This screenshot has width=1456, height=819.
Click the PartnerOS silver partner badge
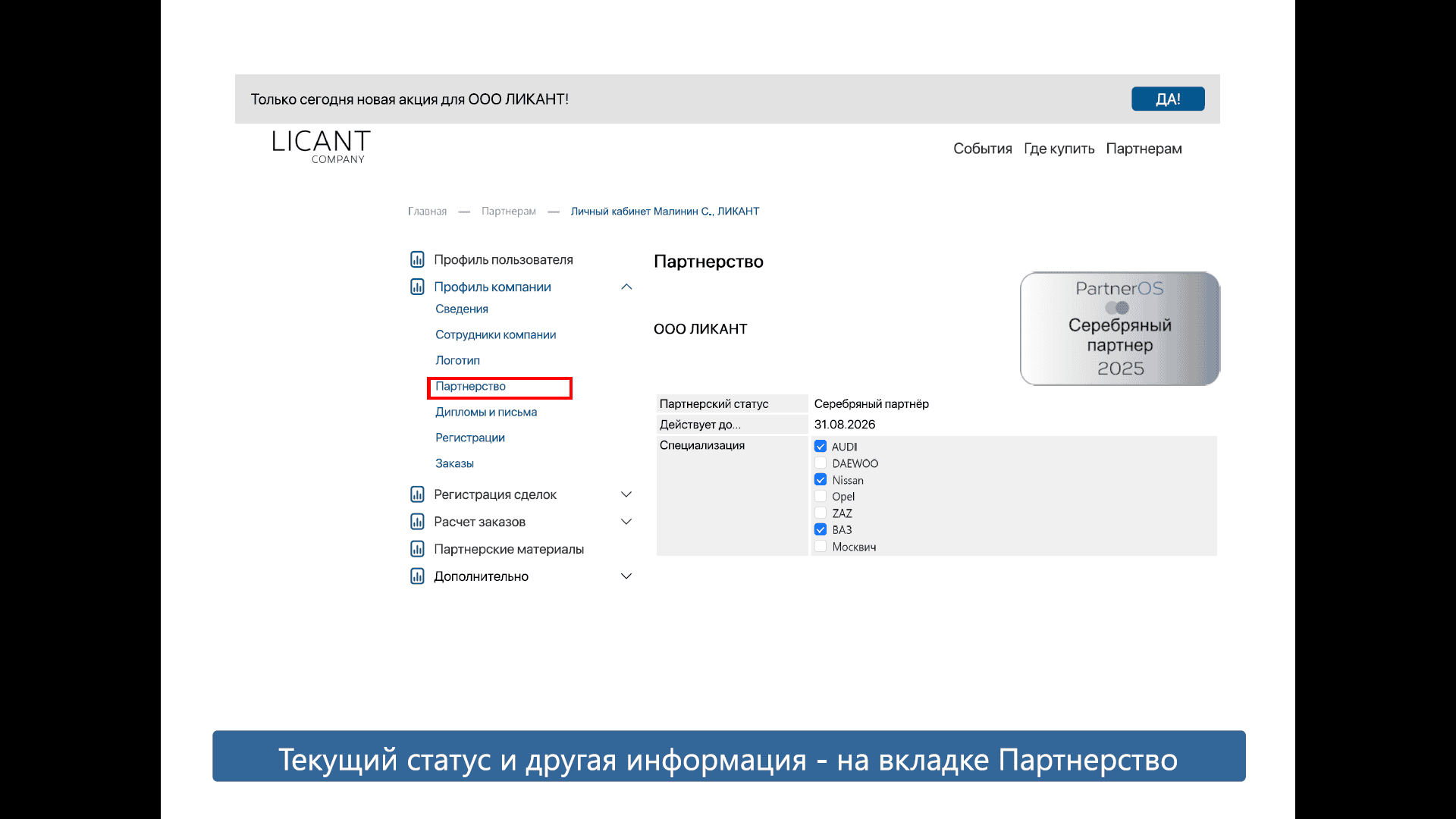[x=1119, y=328]
